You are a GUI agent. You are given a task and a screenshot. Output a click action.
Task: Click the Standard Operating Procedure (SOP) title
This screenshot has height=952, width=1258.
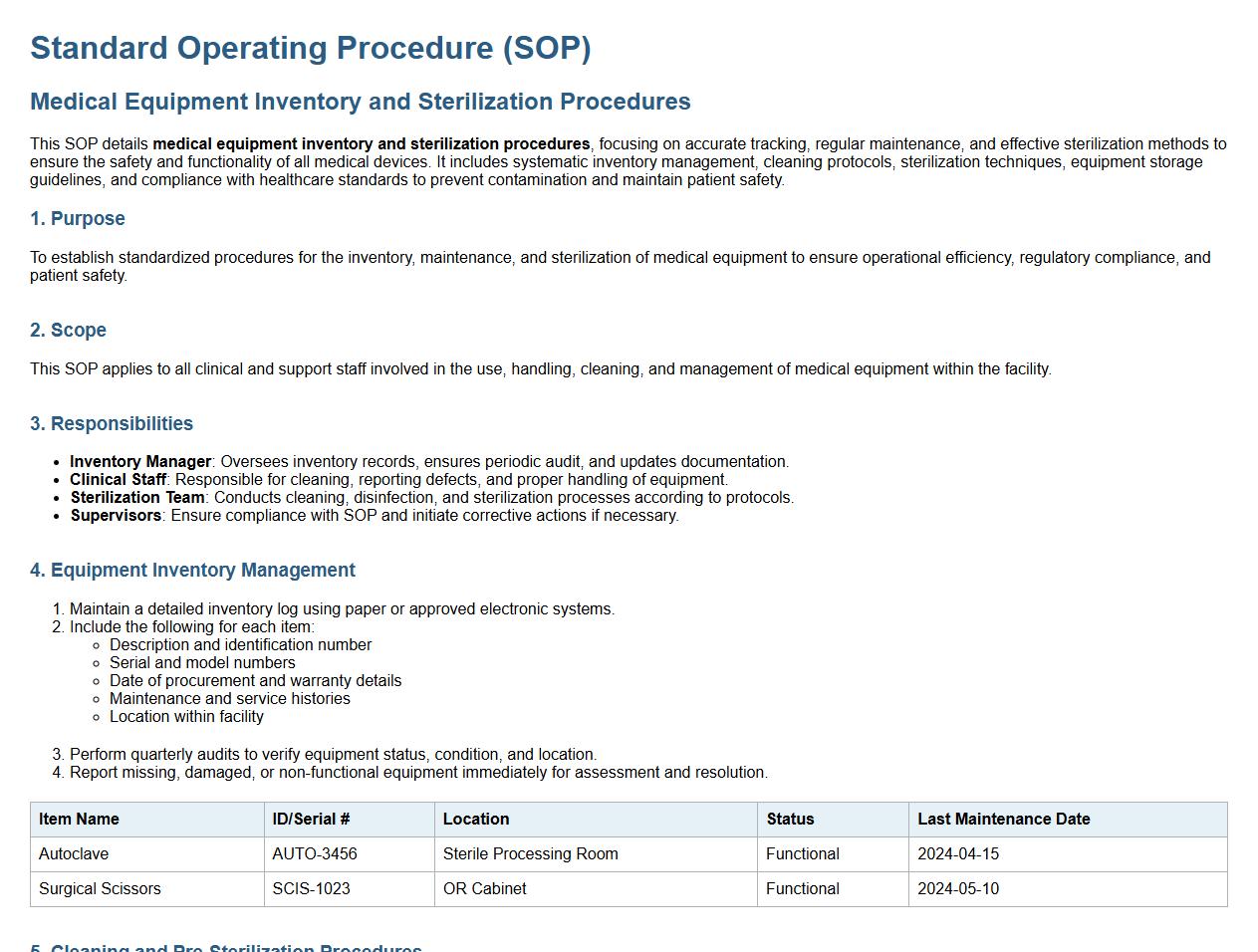click(x=310, y=48)
